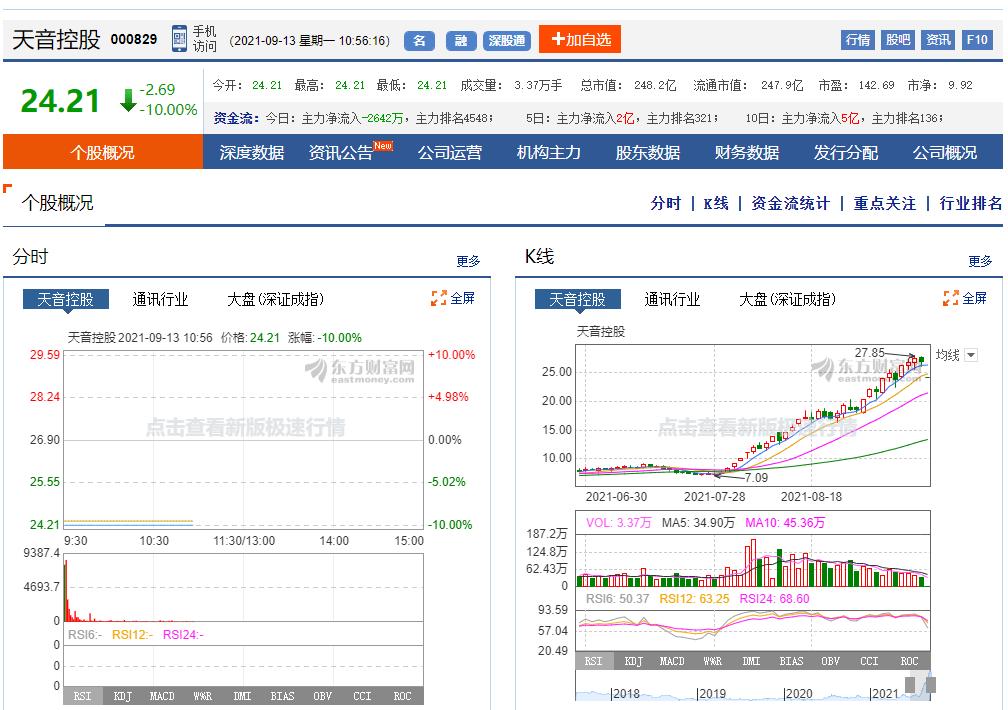
Task: Select OBV indicator in K线 chart
Action: tap(831, 661)
